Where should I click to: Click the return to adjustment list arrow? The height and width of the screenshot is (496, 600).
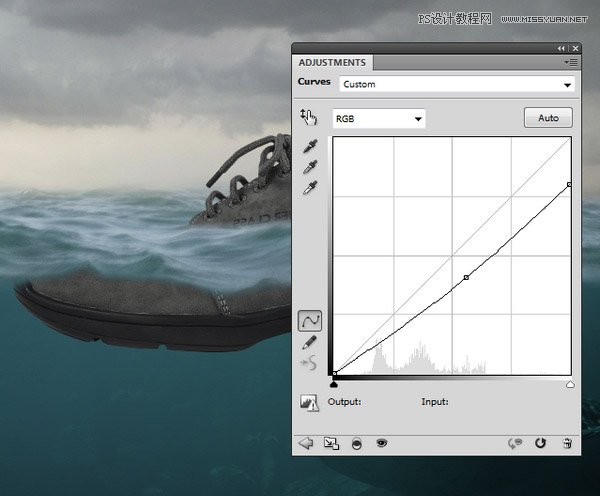pyautogui.click(x=306, y=443)
